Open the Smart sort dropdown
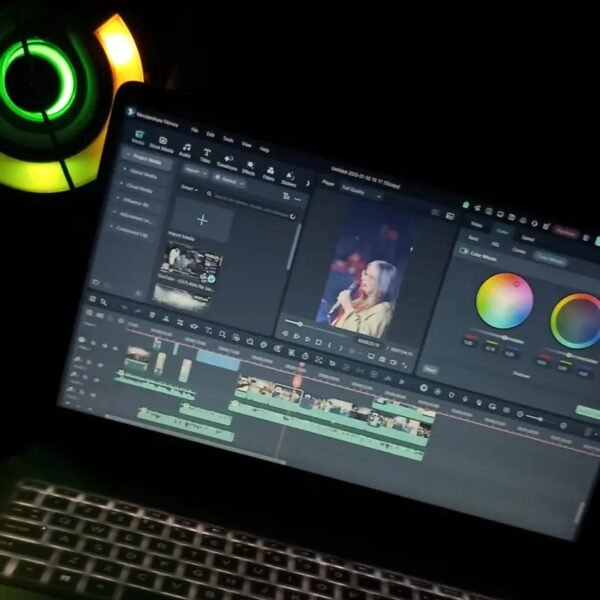The image size is (600, 600). [189, 188]
